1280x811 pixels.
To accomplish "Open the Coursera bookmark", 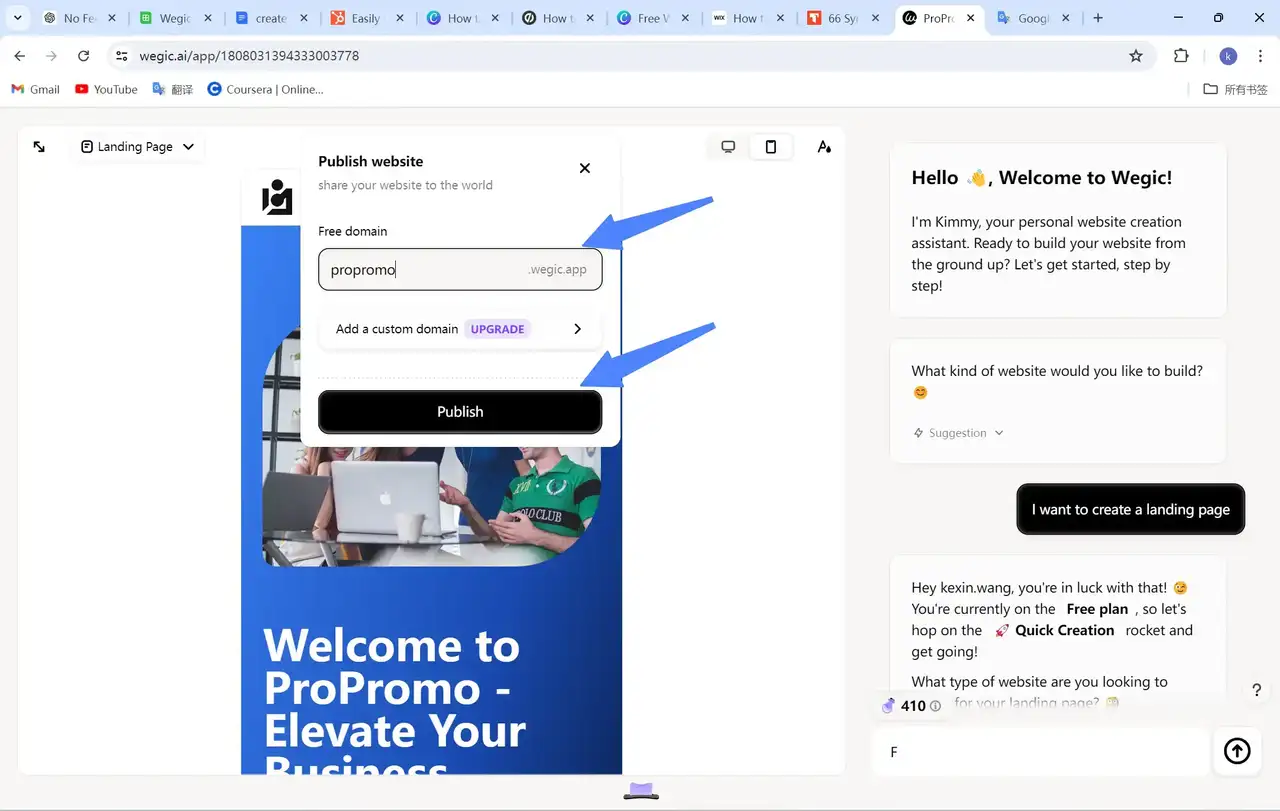I will point(265,89).
